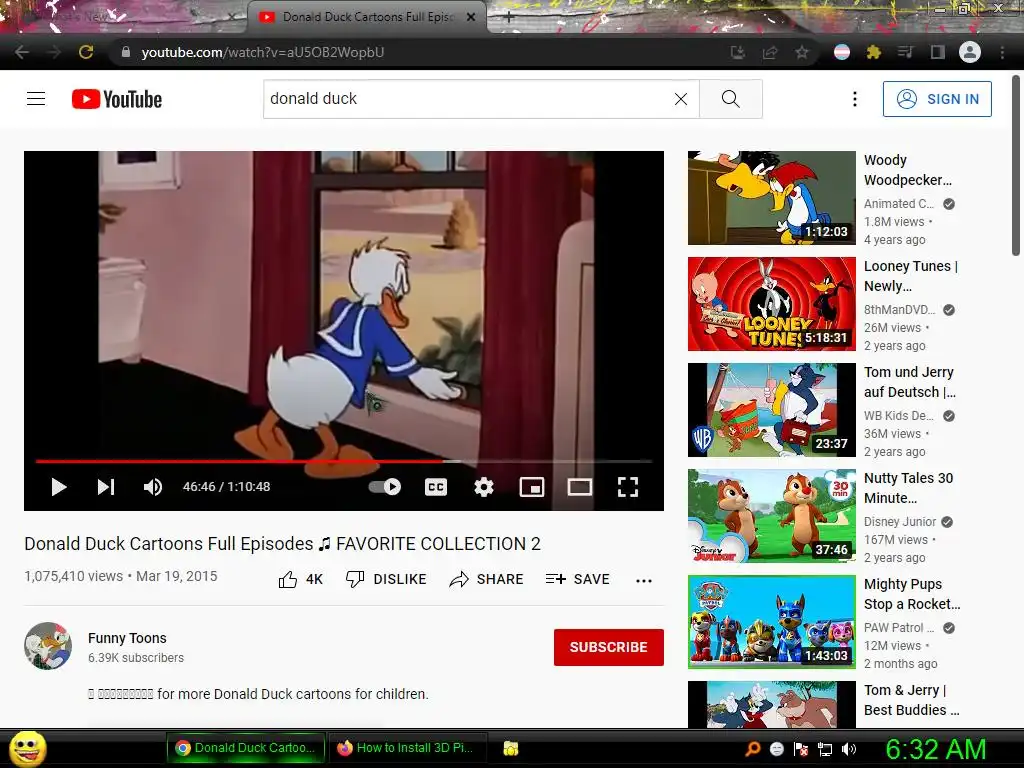Switch to Donald Duck Cartoons browser tab
Viewport: 1024px width, 768px height.
[x=366, y=17]
